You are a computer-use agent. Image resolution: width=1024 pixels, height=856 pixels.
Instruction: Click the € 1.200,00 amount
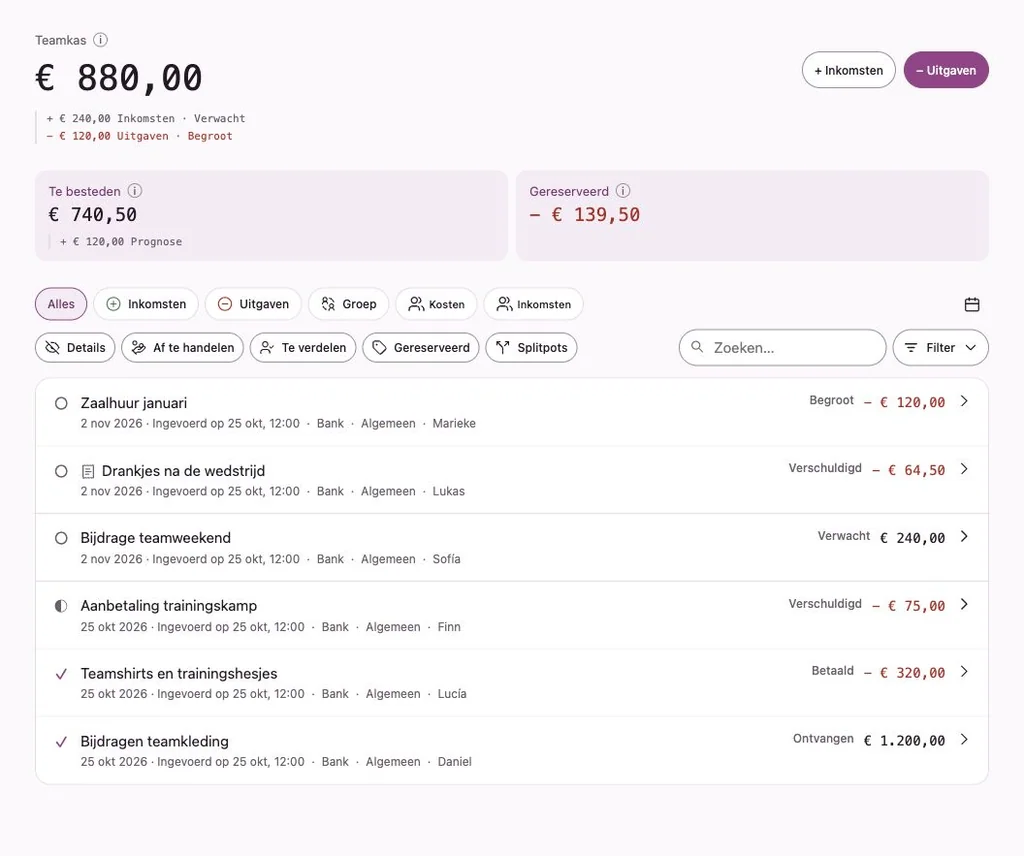(904, 740)
